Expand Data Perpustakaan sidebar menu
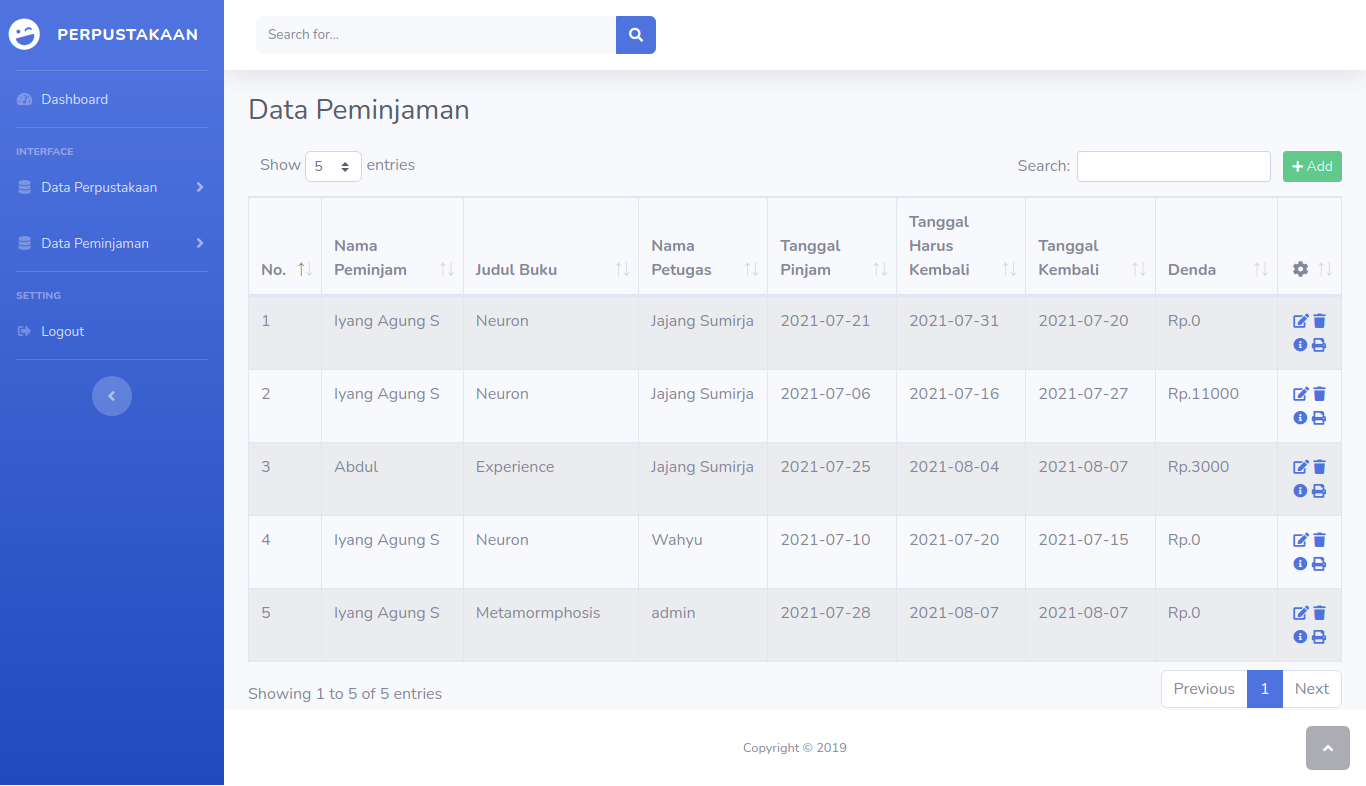The height and width of the screenshot is (786, 1366). tap(112, 187)
